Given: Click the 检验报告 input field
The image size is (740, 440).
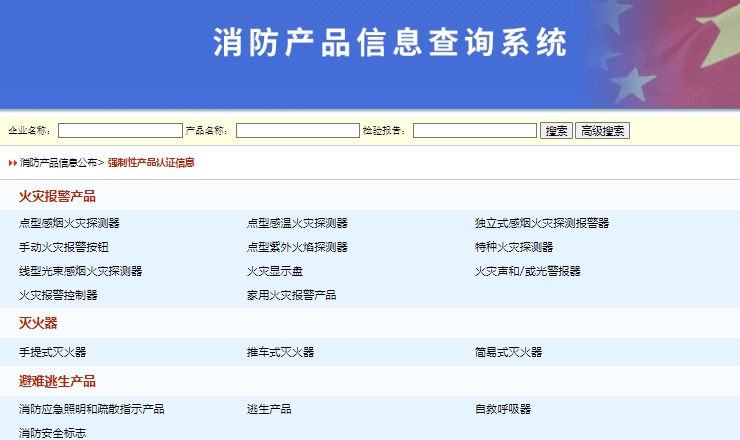Looking at the screenshot, I should click(x=474, y=131).
